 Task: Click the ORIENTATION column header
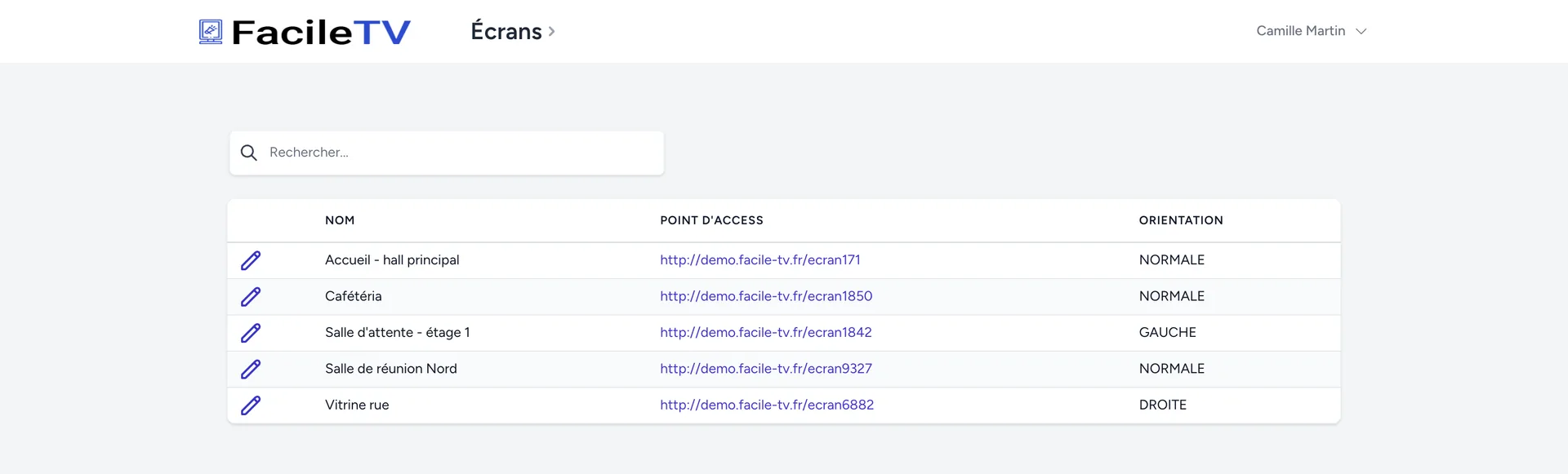(1181, 220)
